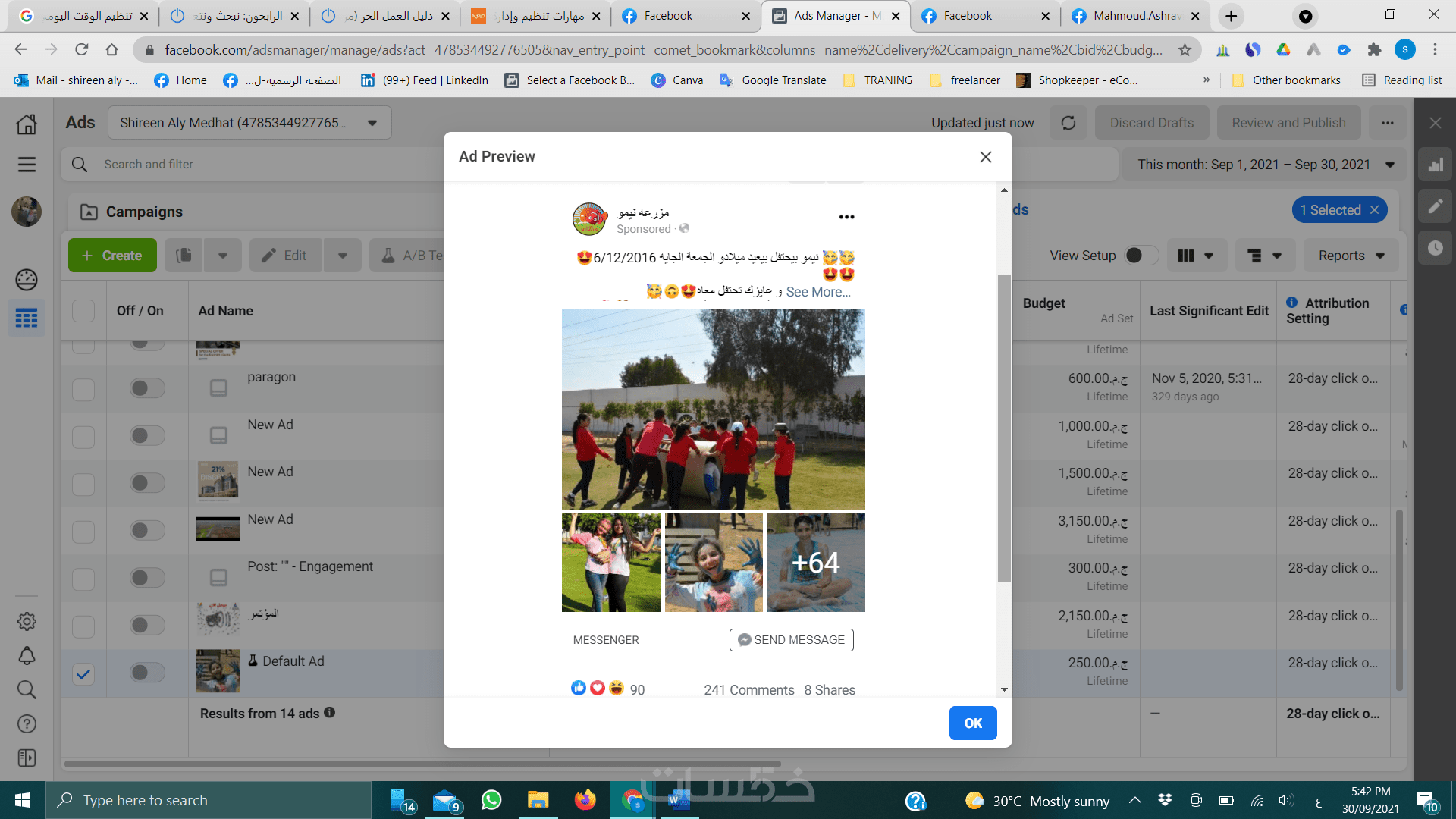Toggle the paragon ad on/off switch
This screenshot has width=1456, height=819.
click(x=147, y=388)
